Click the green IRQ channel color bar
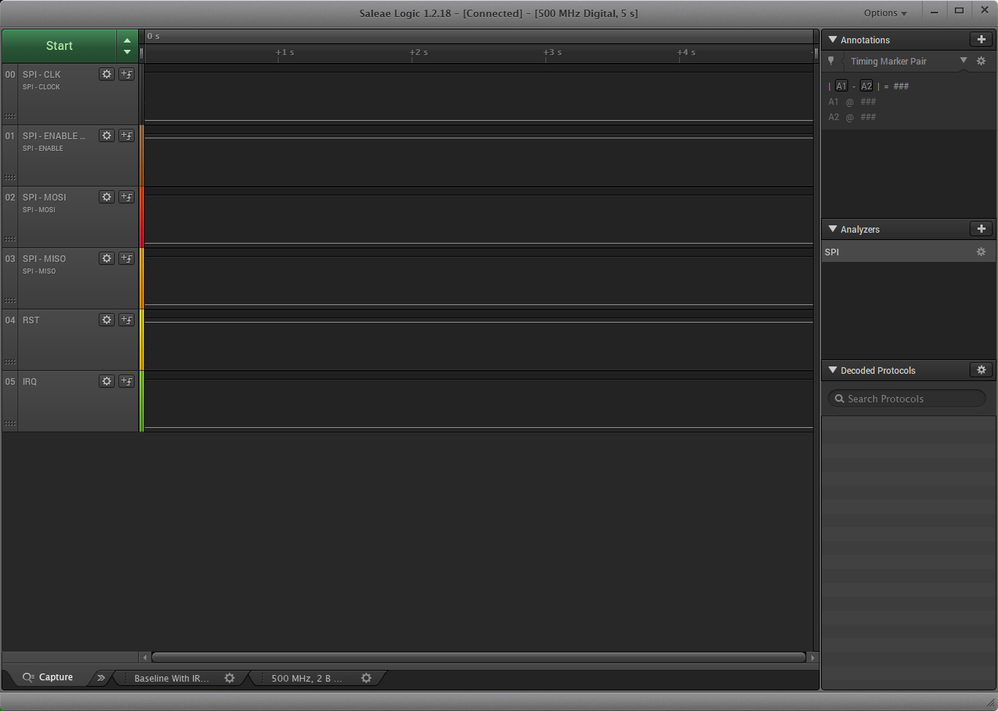Image resolution: width=998 pixels, height=711 pixels. pos(141,402)
